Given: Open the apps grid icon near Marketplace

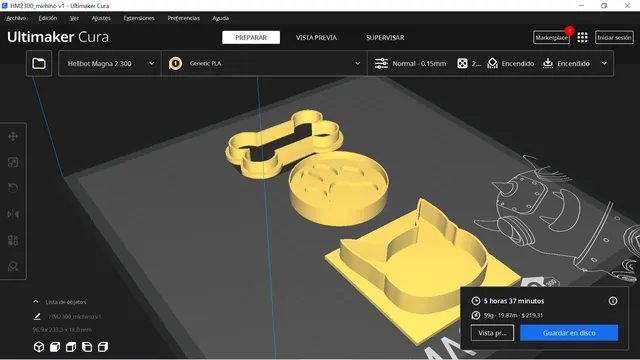Looking at the screenshot, I should [582, 38].
